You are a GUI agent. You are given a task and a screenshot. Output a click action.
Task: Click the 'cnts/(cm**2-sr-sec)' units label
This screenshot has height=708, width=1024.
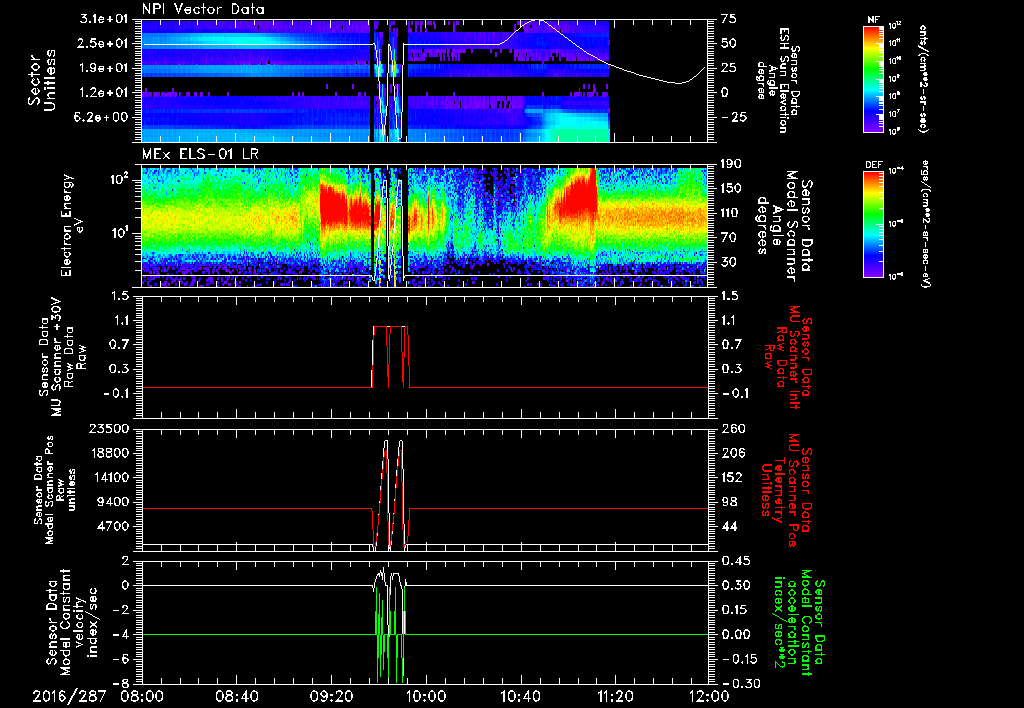click(923, 78)
